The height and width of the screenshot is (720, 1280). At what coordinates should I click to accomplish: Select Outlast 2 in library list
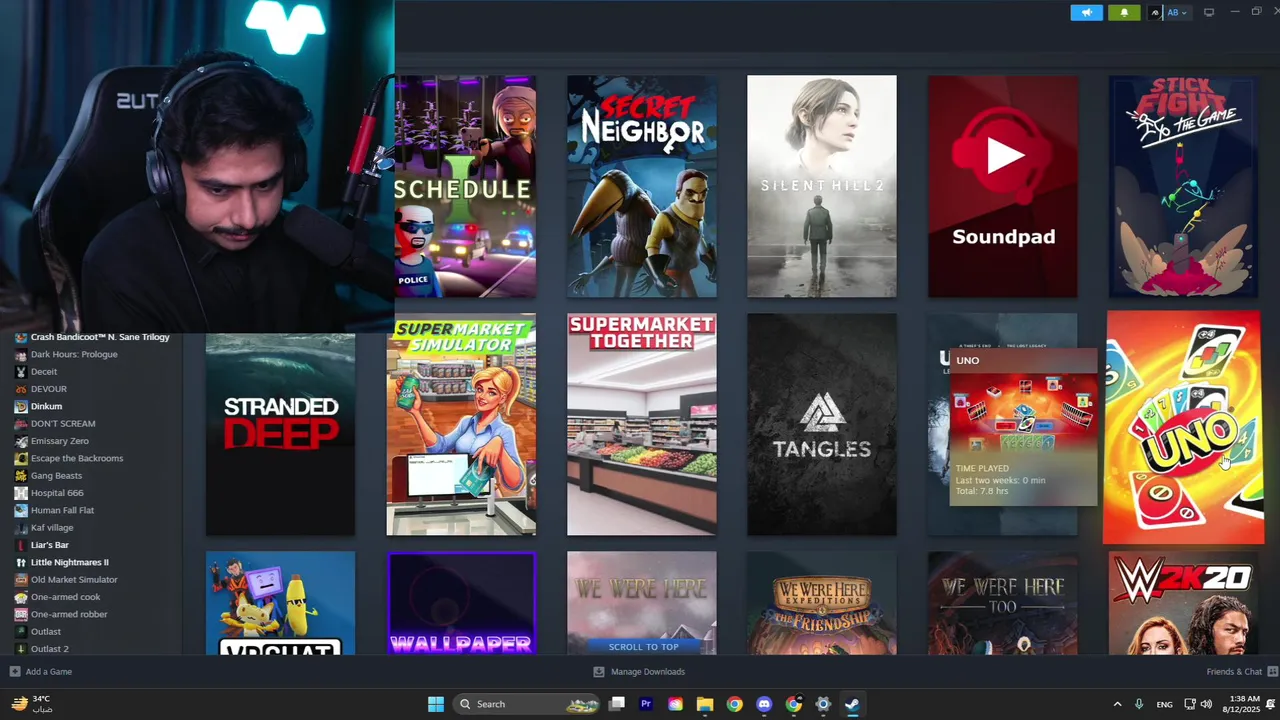50,649
